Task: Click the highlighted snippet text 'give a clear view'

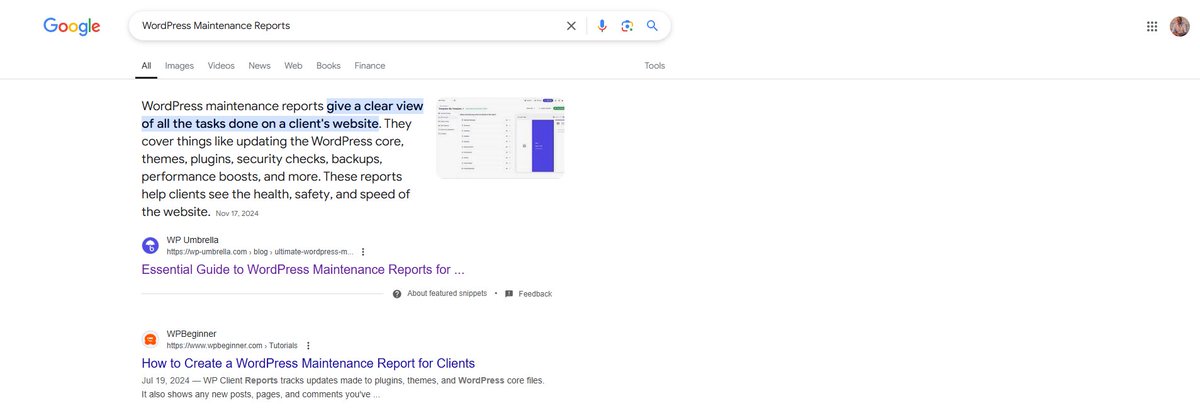Action: [375, 106]
